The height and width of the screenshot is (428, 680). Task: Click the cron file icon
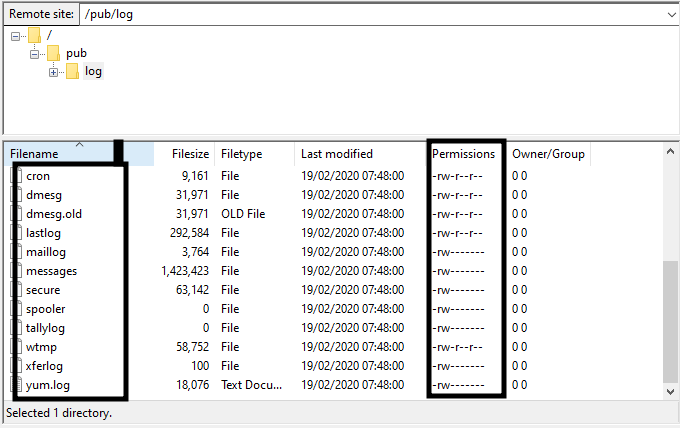[x=17, y=176]
